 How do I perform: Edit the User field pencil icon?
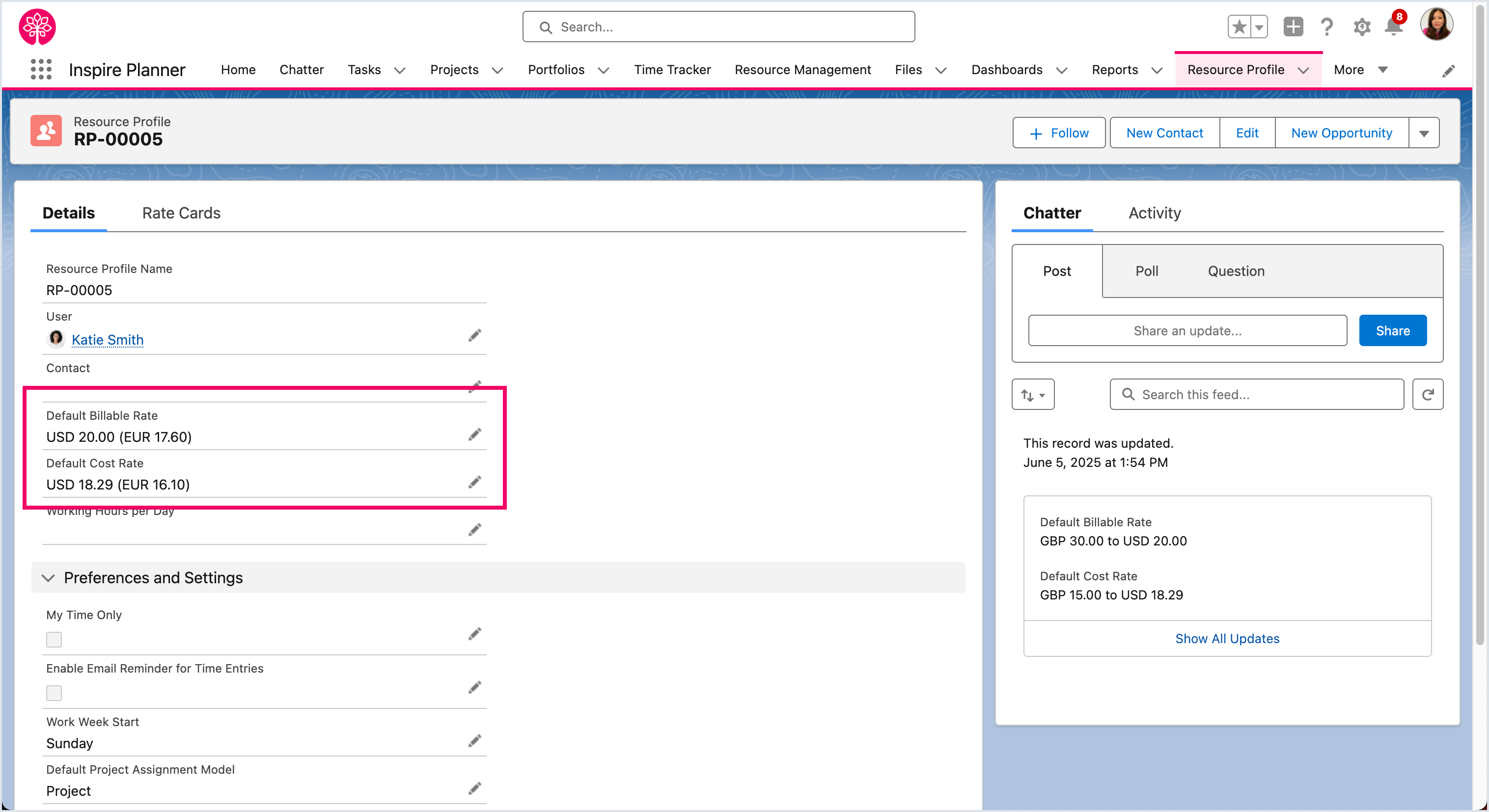474,335
